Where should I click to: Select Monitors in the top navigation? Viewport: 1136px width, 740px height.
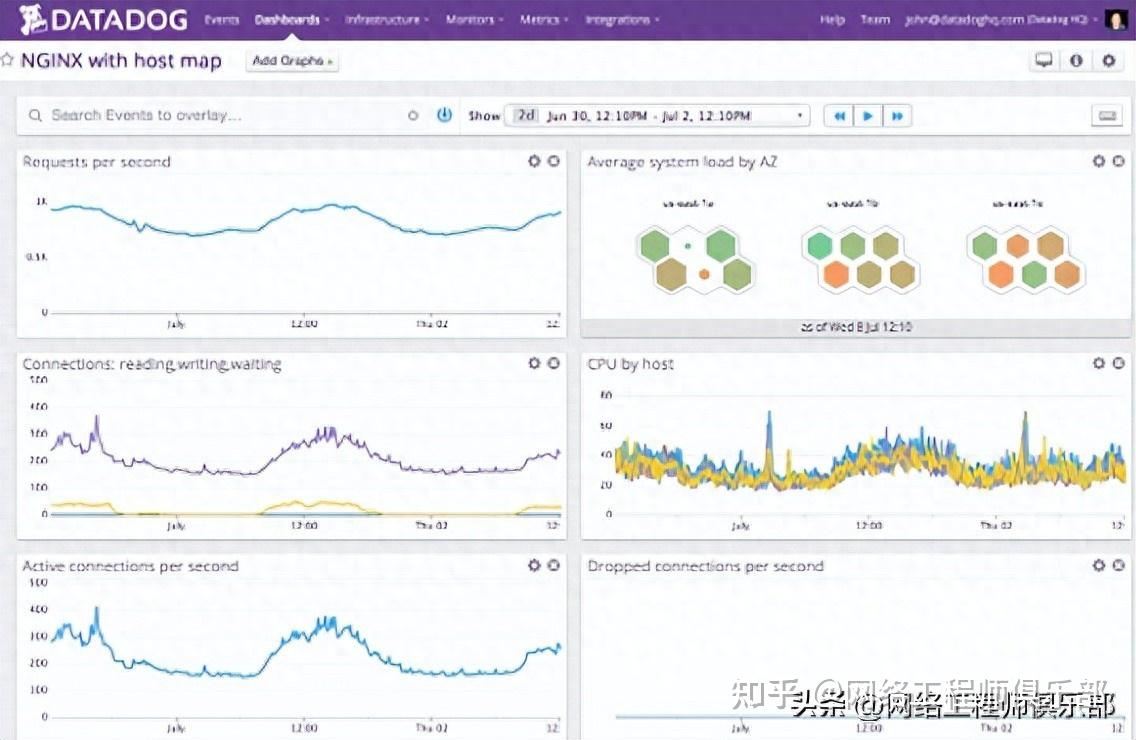(x=471, y=18)
